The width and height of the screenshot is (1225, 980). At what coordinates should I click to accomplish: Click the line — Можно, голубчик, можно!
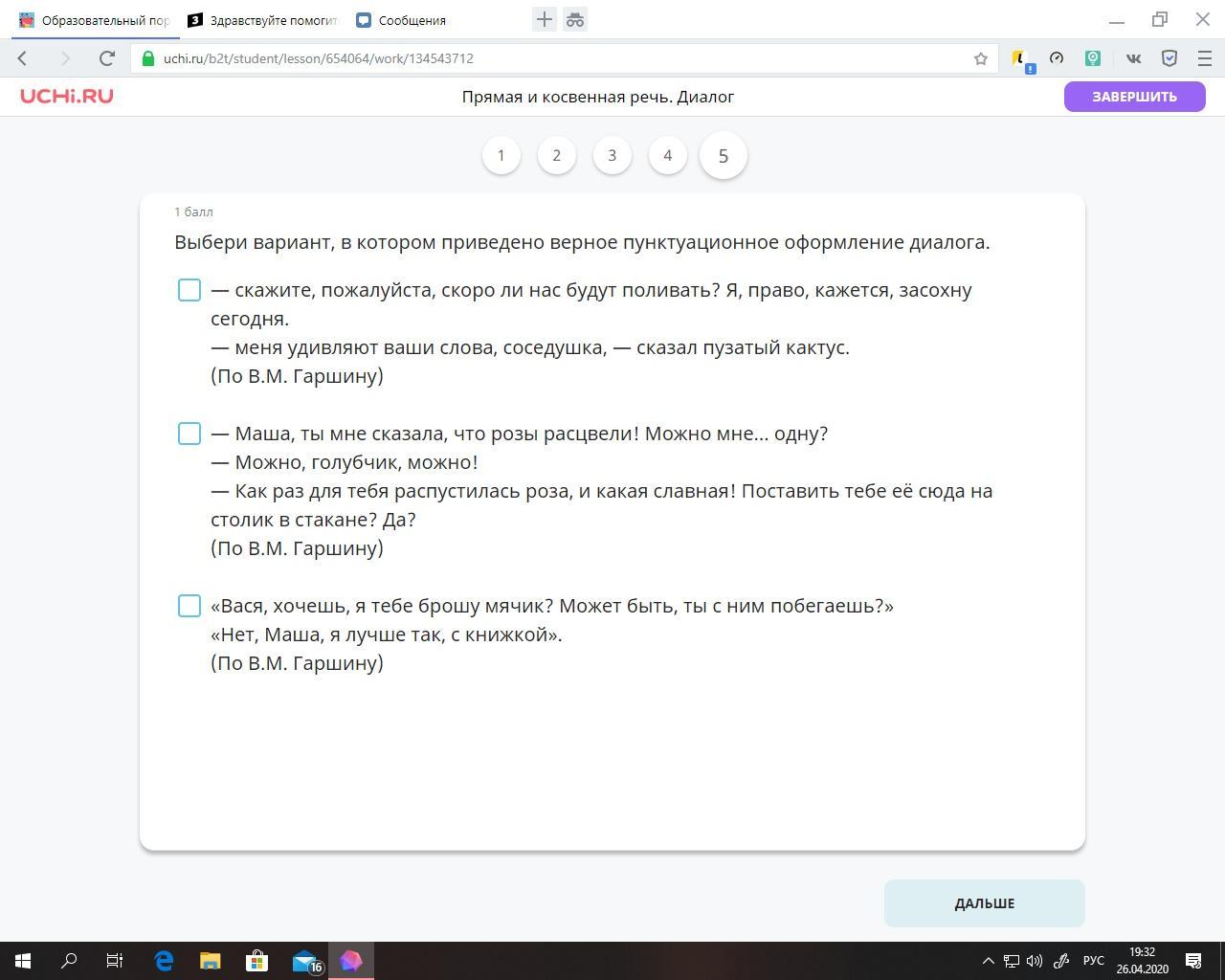345,462
